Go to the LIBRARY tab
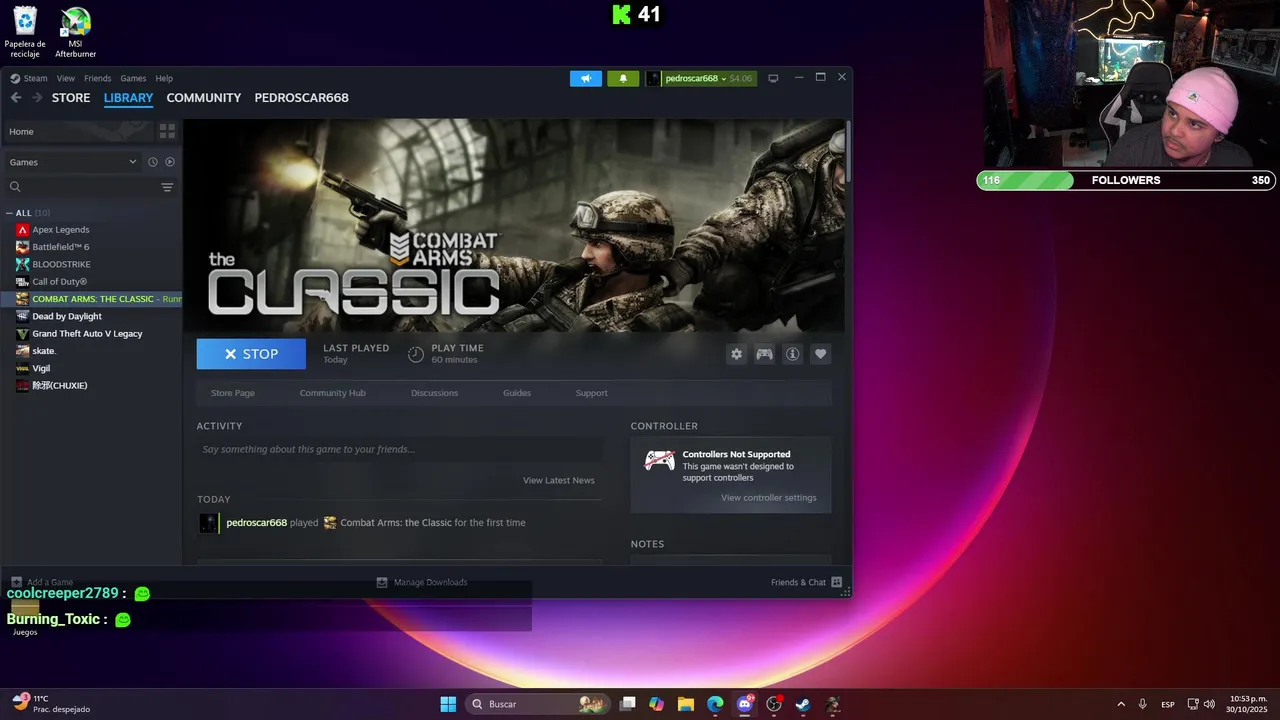1280x720 pixels. coord(128,98)
